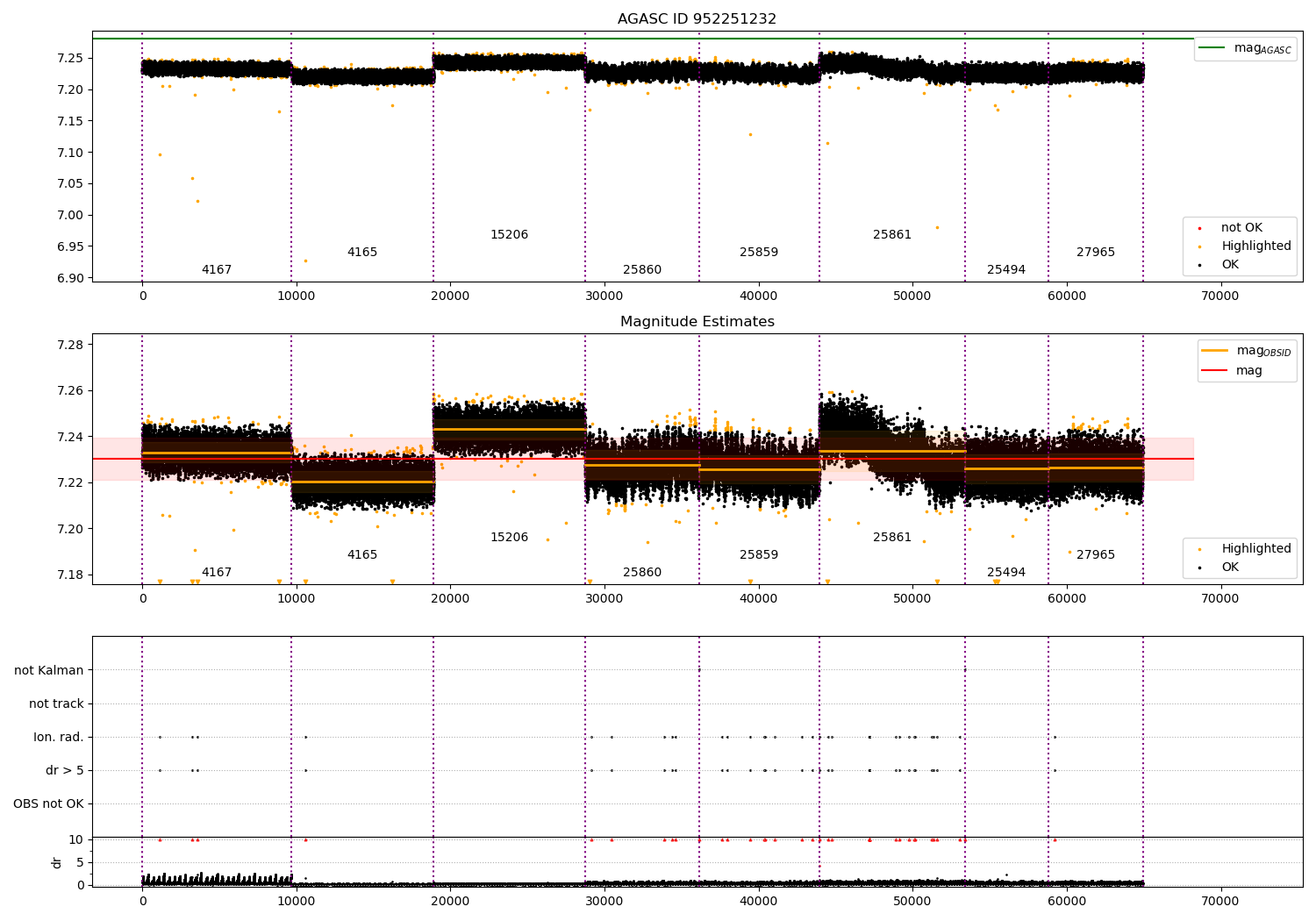Click obsid 27965 in the Magnitude Estimates plot
This screenshot has height=921, width=1316.
click(1096, 555)
